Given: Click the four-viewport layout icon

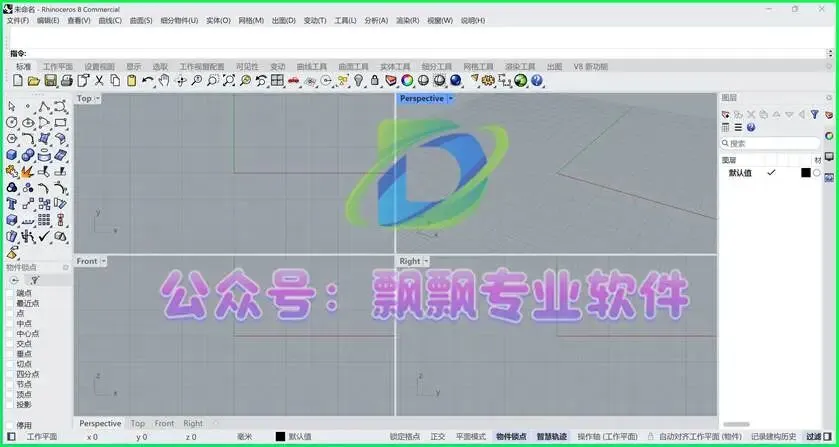Looking at the screenshot, I should point(277,81).
